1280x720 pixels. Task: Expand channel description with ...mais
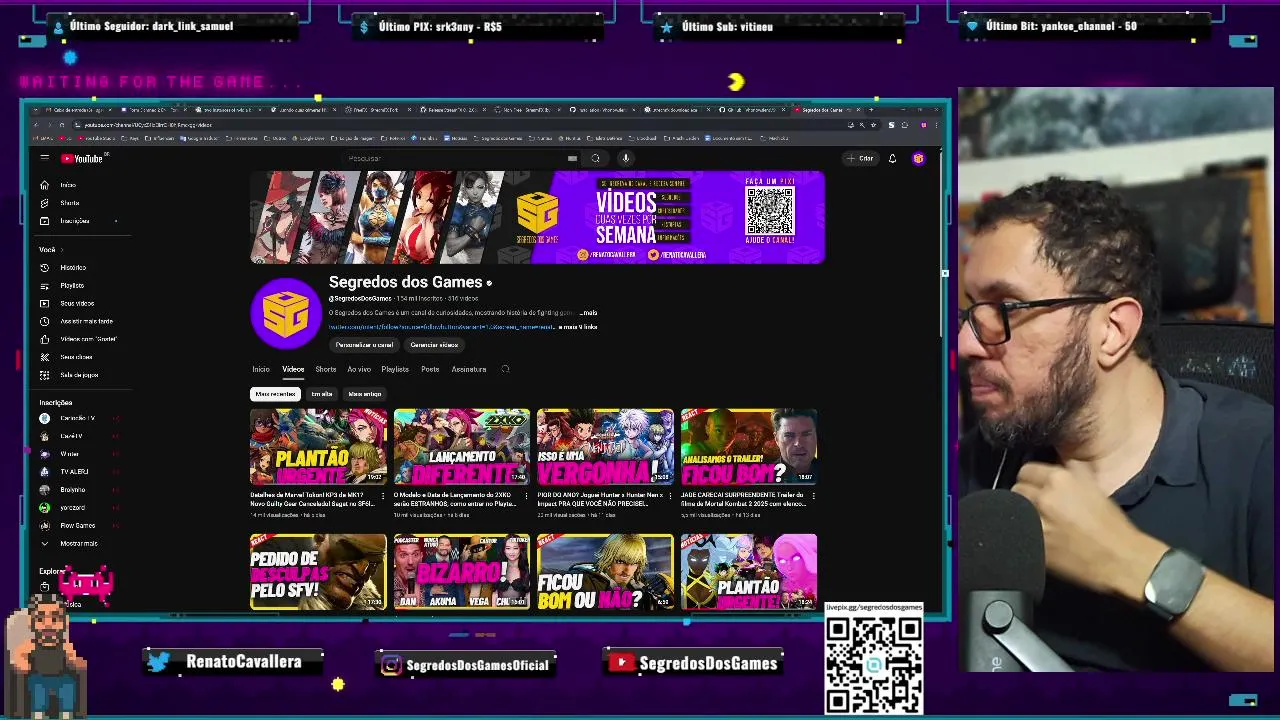(588, 313)
